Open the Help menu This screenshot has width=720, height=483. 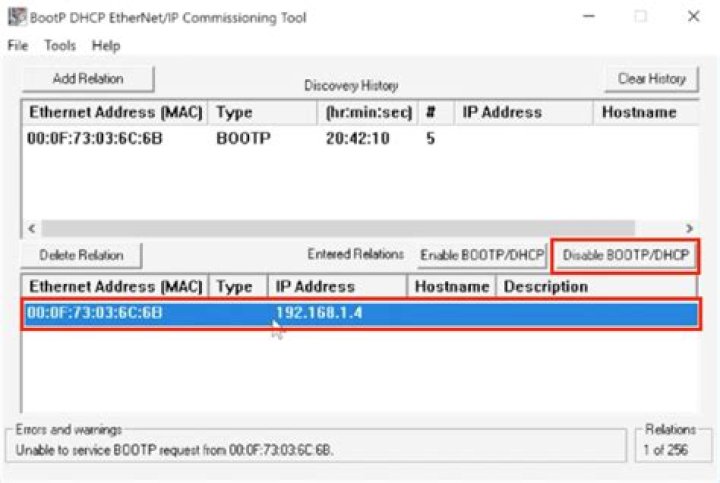pyautogui.click(x=105, y=46)
